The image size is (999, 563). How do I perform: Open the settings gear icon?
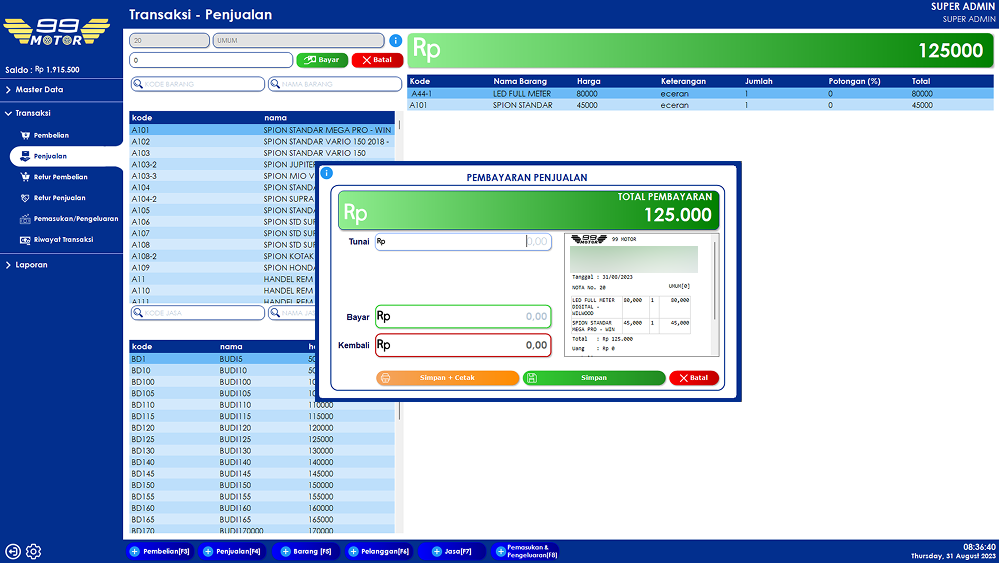pos(34,552)
